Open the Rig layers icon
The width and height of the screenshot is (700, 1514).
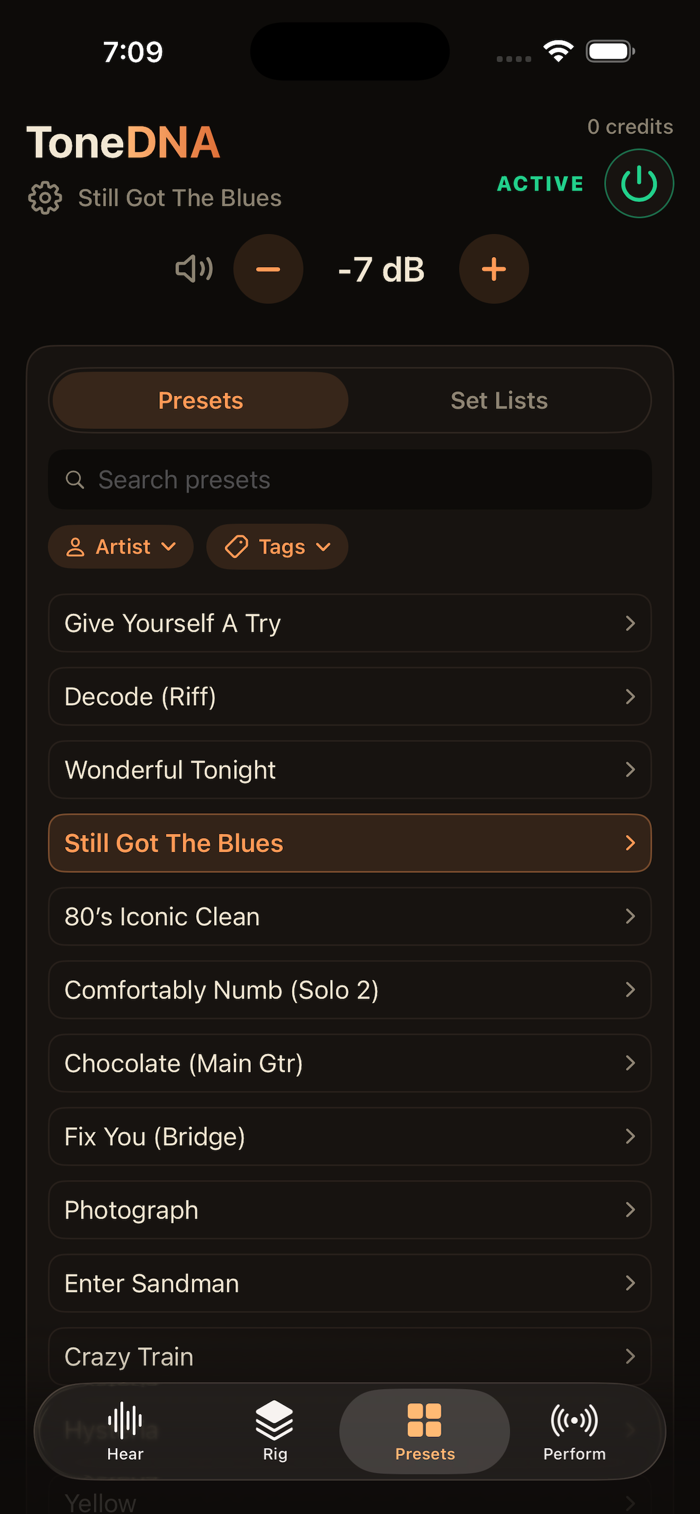point(275,1420)
